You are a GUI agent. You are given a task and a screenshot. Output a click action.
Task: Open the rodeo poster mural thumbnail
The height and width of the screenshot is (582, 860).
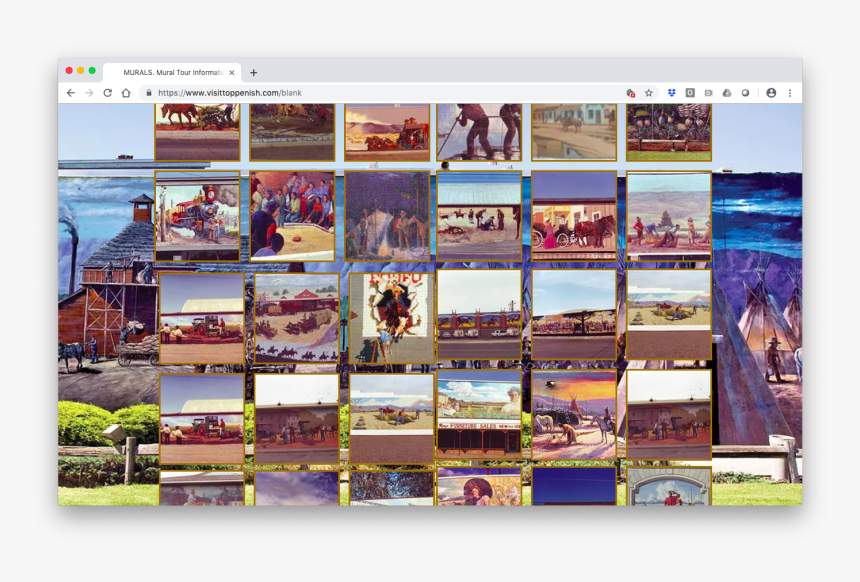coord(391,317)
